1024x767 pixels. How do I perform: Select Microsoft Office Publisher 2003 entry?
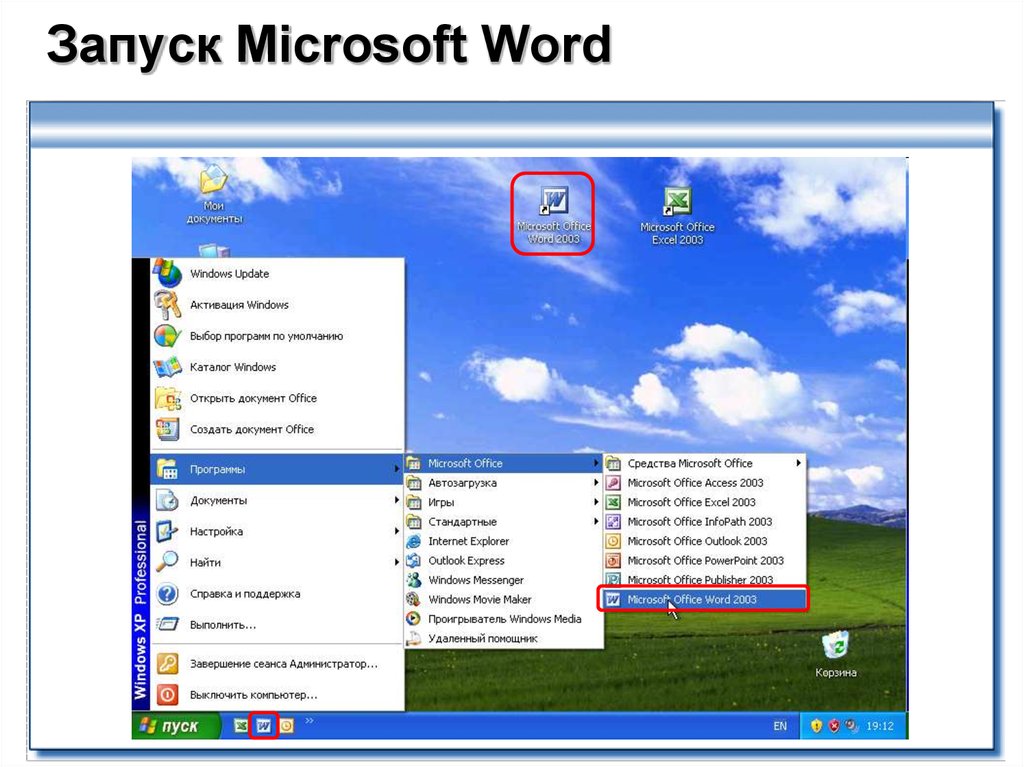pyautogui.click(x=704, y=579)
